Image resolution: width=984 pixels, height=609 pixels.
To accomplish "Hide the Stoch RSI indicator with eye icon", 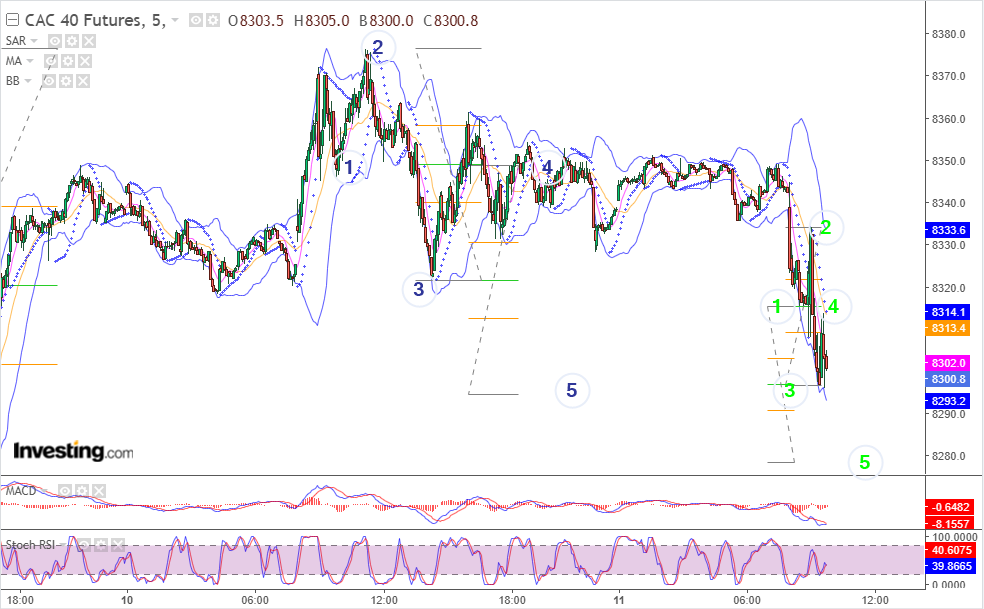I will 84,545.
